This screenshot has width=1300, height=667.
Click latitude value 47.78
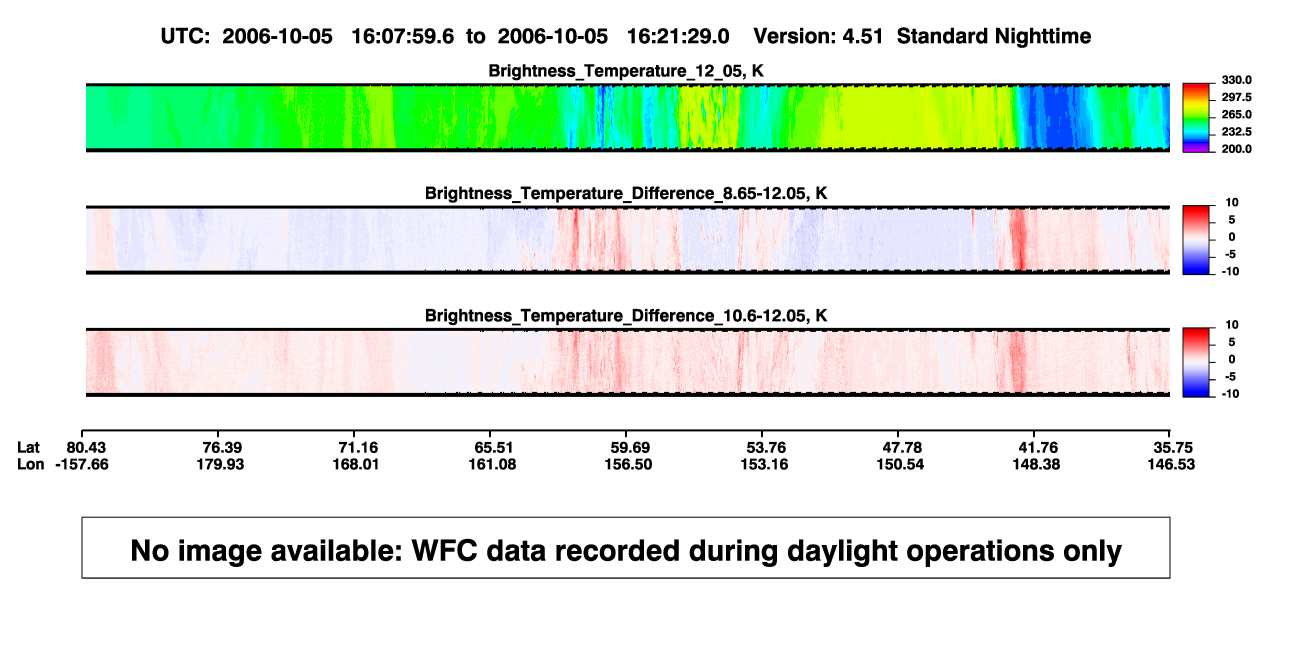pos(900,446)
